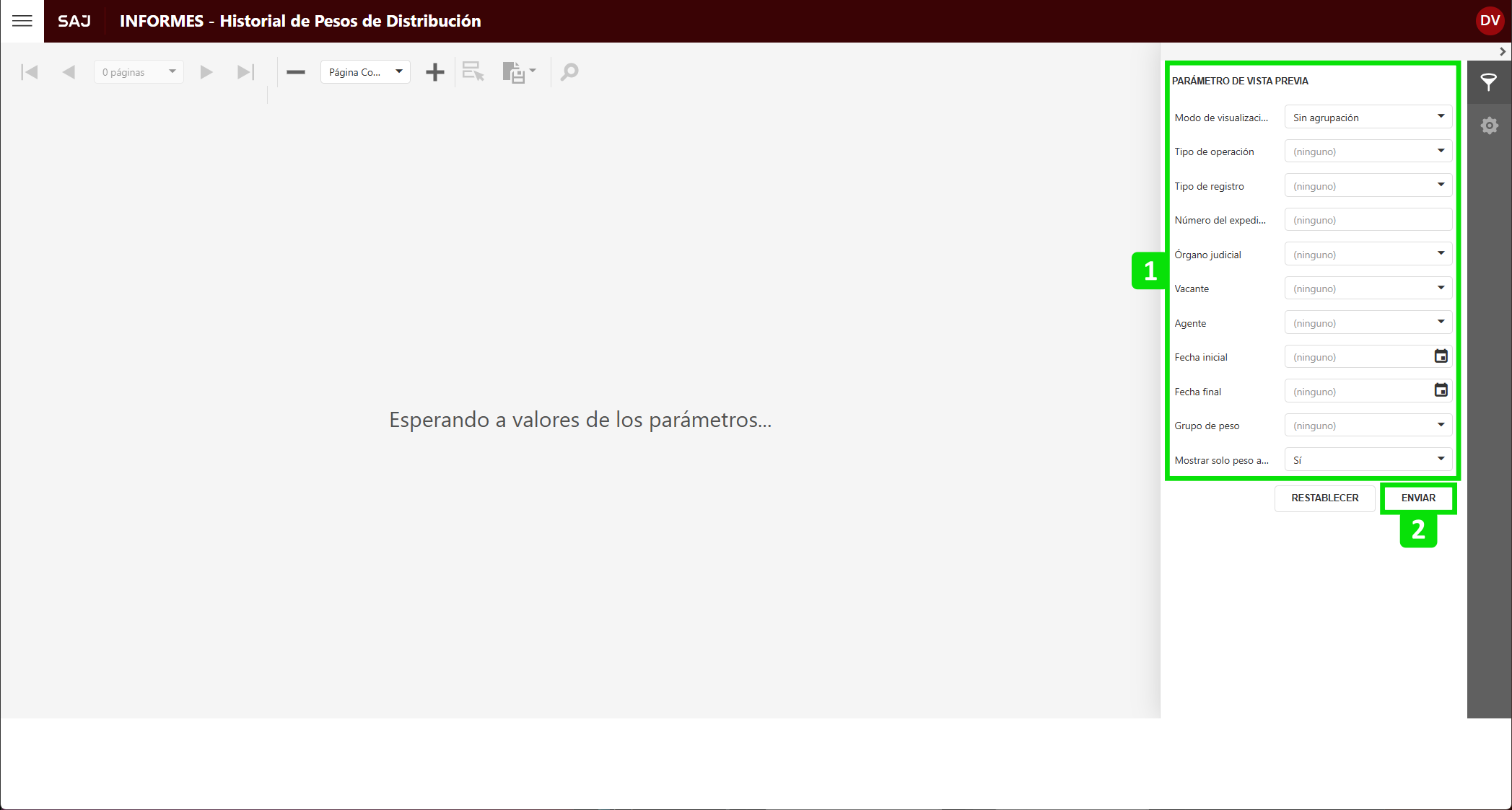Open Fecha inicial calendar picker
This screenshot has height=810, width=1512.
[1441, 356]
